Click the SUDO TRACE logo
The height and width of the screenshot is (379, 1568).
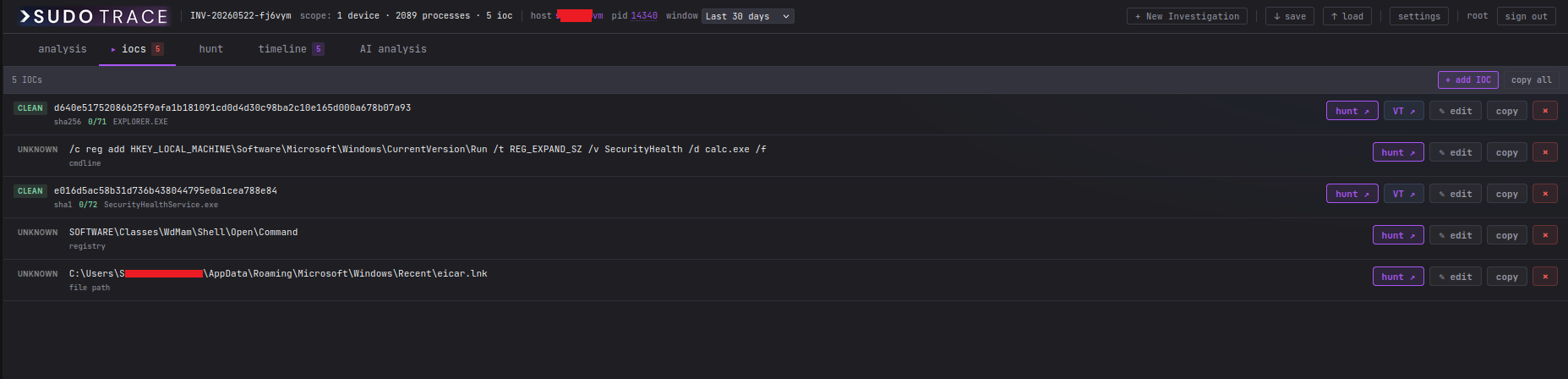coord(94,16)
